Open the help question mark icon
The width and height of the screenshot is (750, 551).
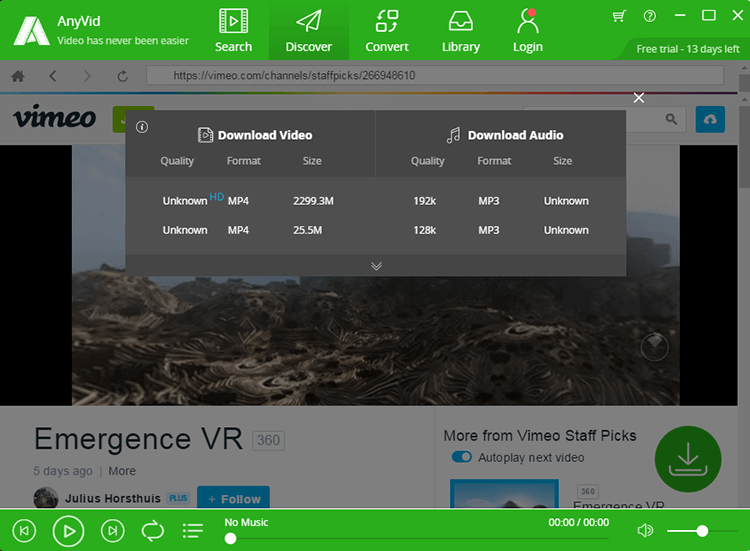[650, 16]
